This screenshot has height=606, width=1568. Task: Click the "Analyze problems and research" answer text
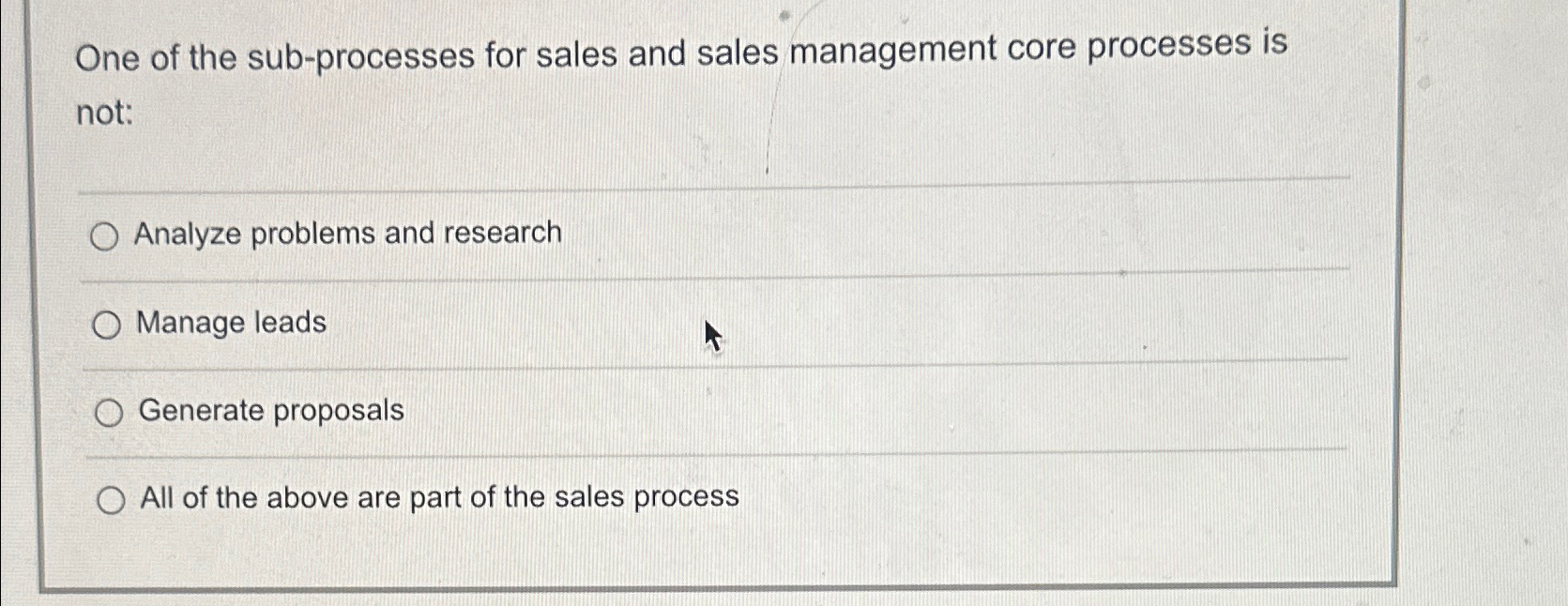click(x=349, y=233)
